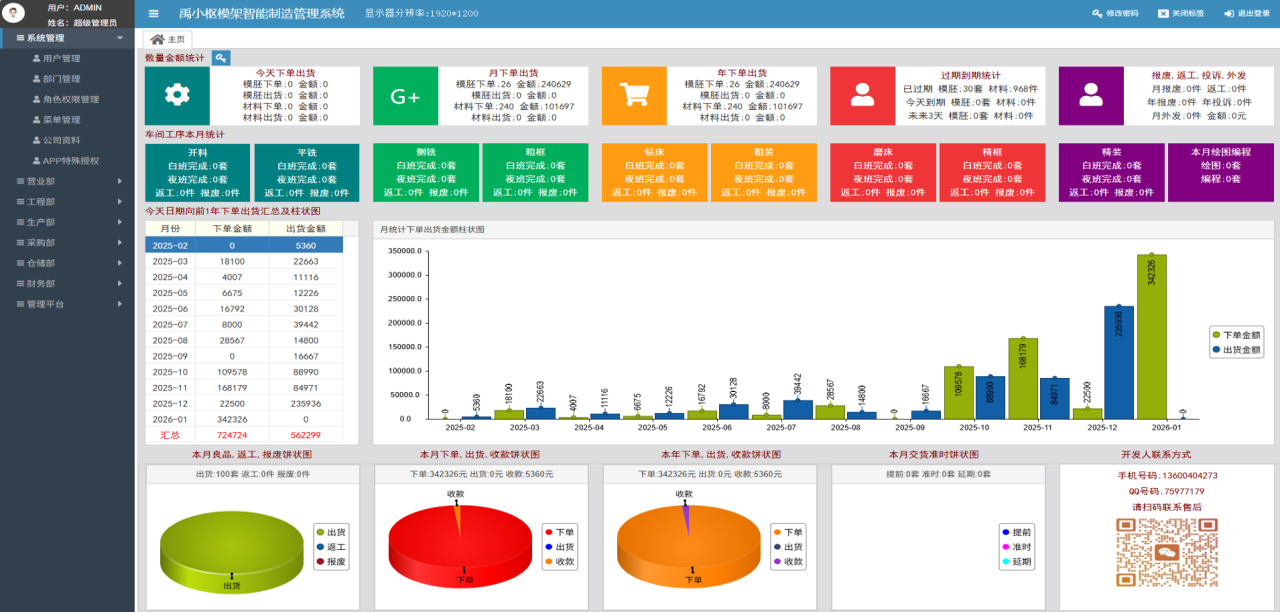Screen dimensions: 1280x612
Task: Click 修改密码 in the top bar
Action: point(1115,14)
